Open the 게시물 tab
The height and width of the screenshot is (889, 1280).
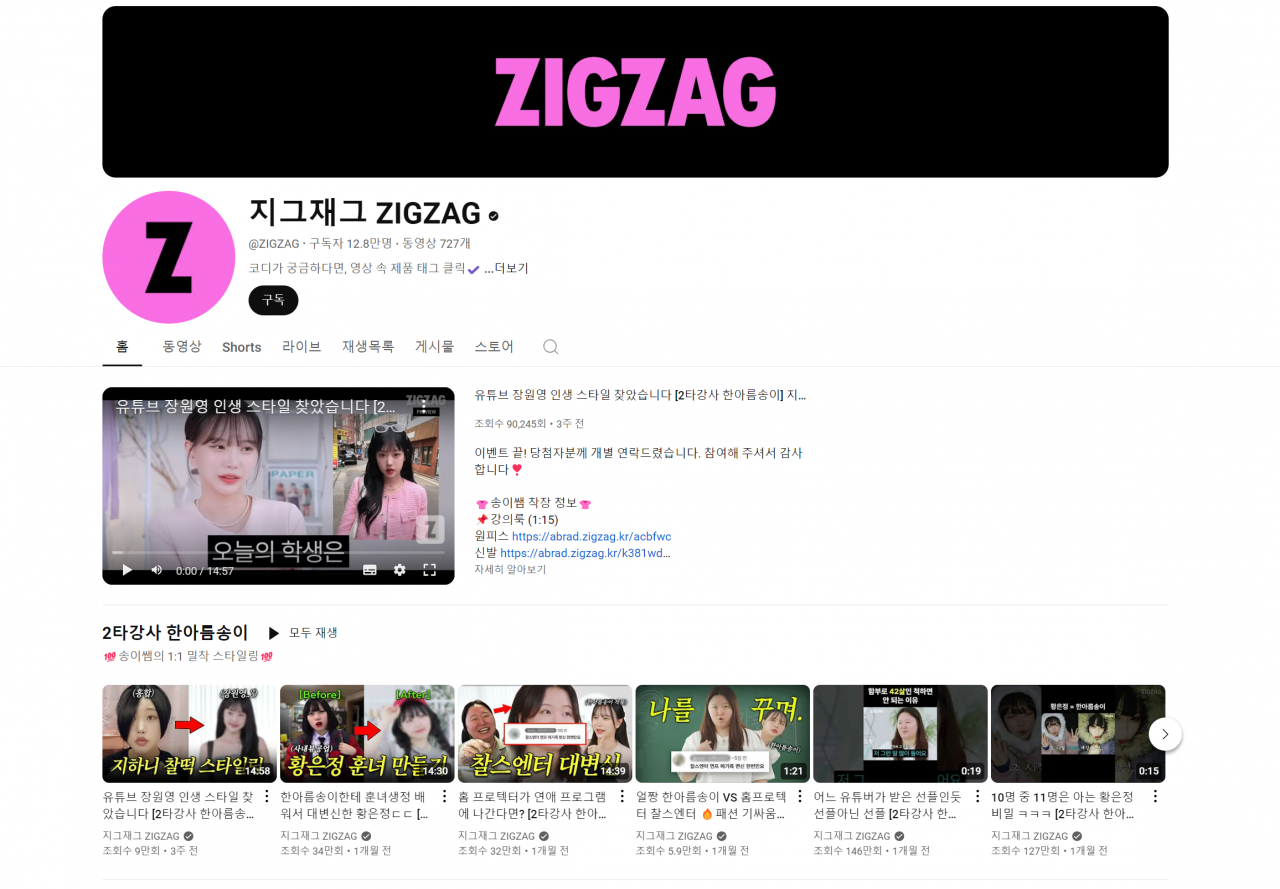coord(434,347)
